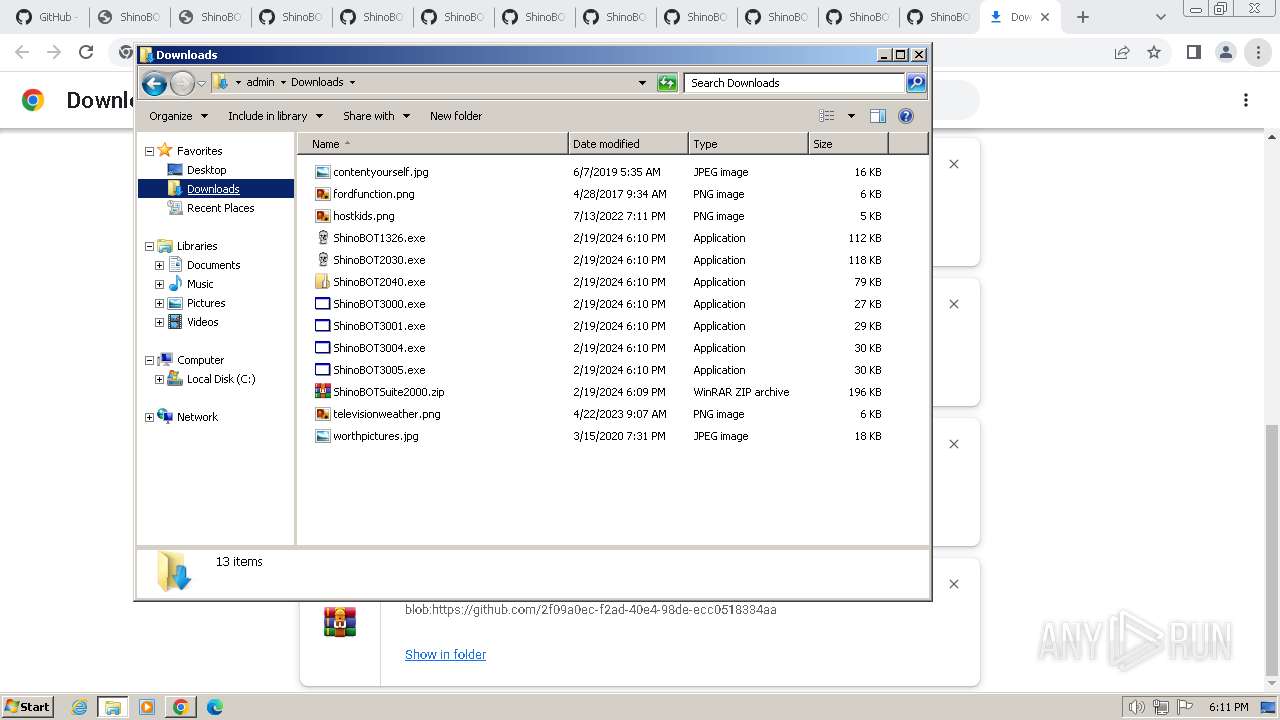Select the fordfunction.png file icon
Viewport: 1280px width, 720px height.
point(322,194)
